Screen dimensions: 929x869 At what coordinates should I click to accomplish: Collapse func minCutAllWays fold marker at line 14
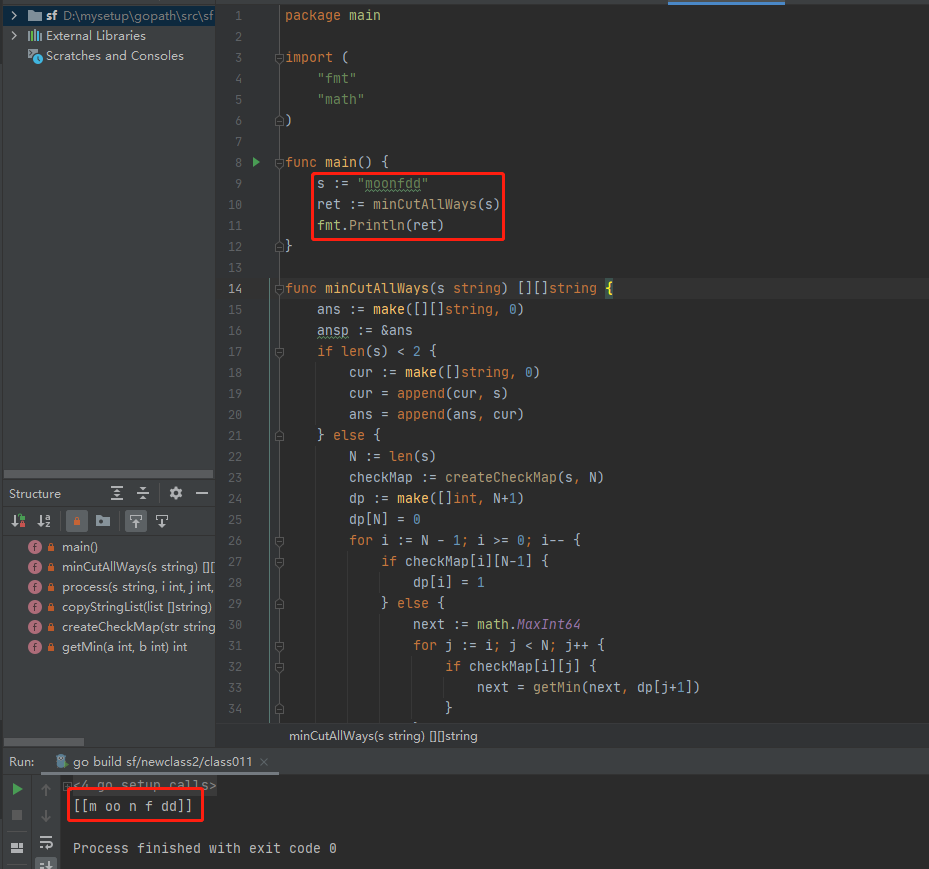(279, 289)
